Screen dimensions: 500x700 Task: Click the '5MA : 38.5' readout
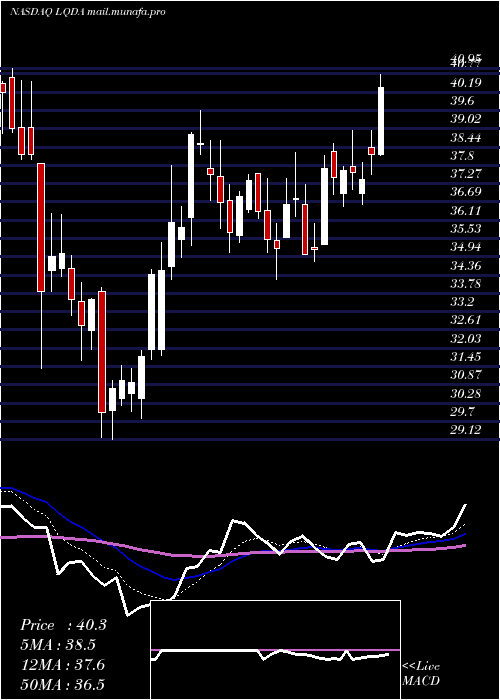point(58,645)
